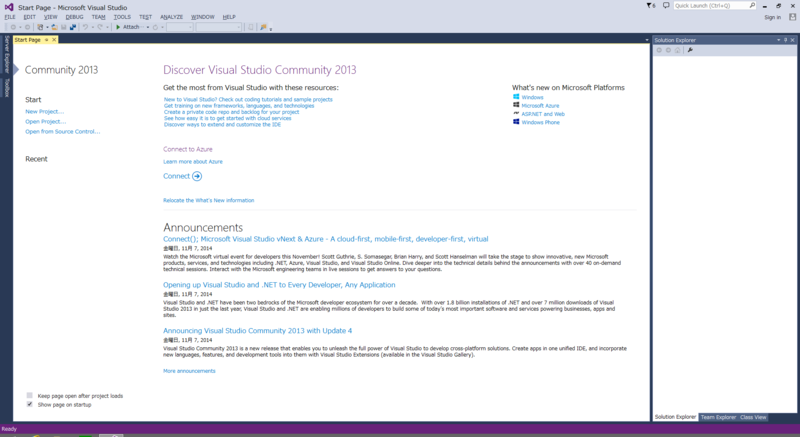Switch to the Class View tab

click(753, 417)
